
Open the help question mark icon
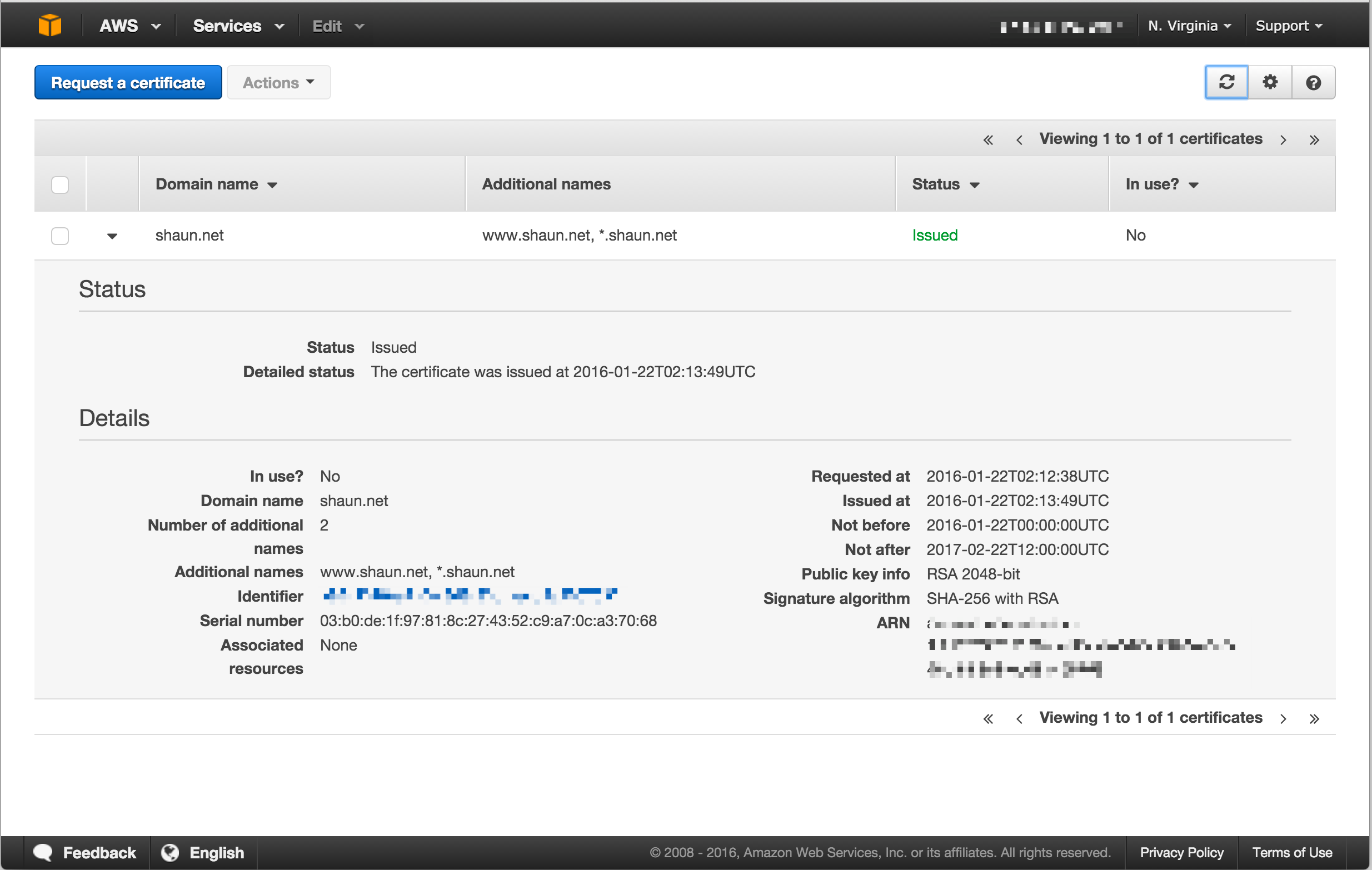point(1313,83)
